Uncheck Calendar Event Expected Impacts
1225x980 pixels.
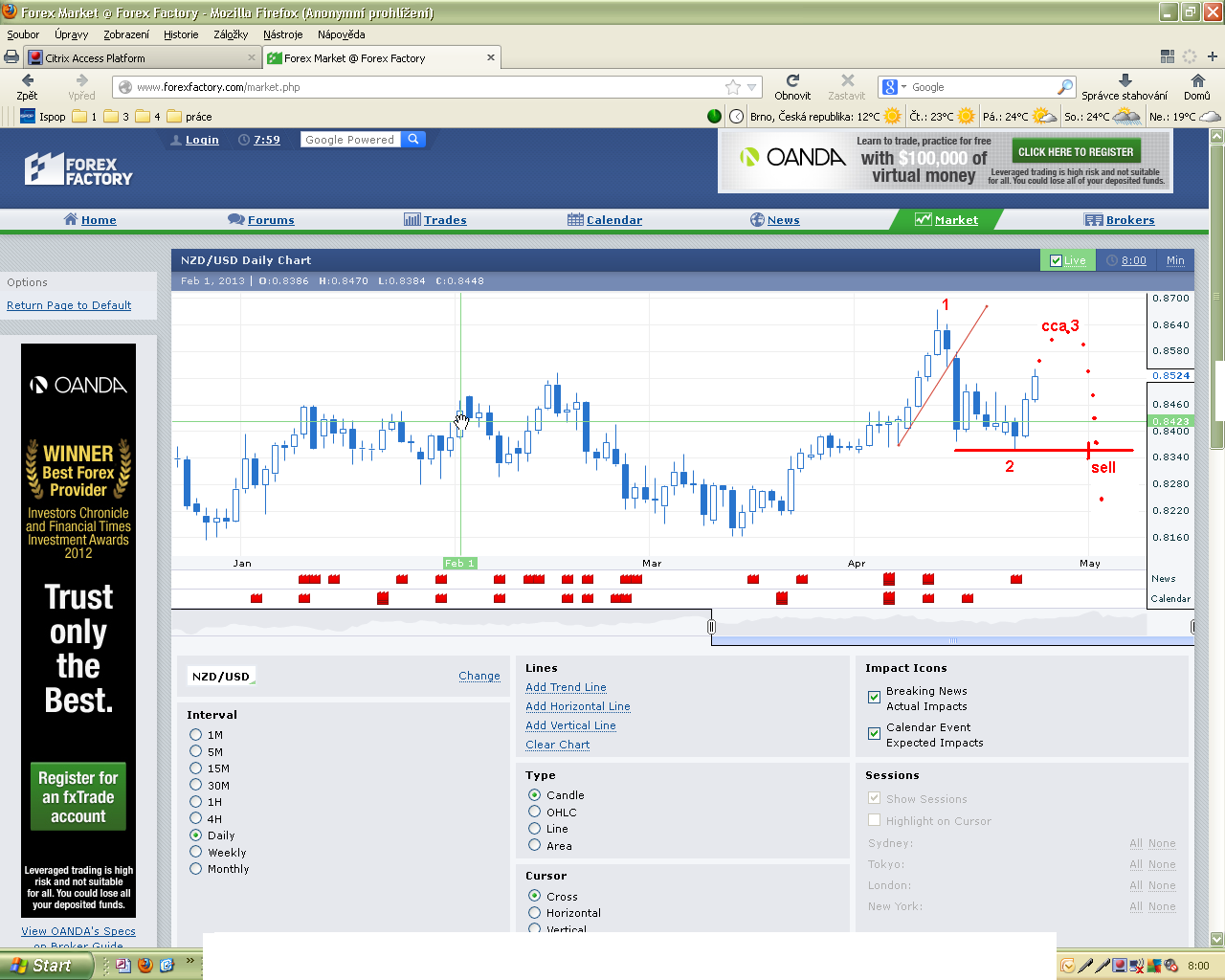874,734
